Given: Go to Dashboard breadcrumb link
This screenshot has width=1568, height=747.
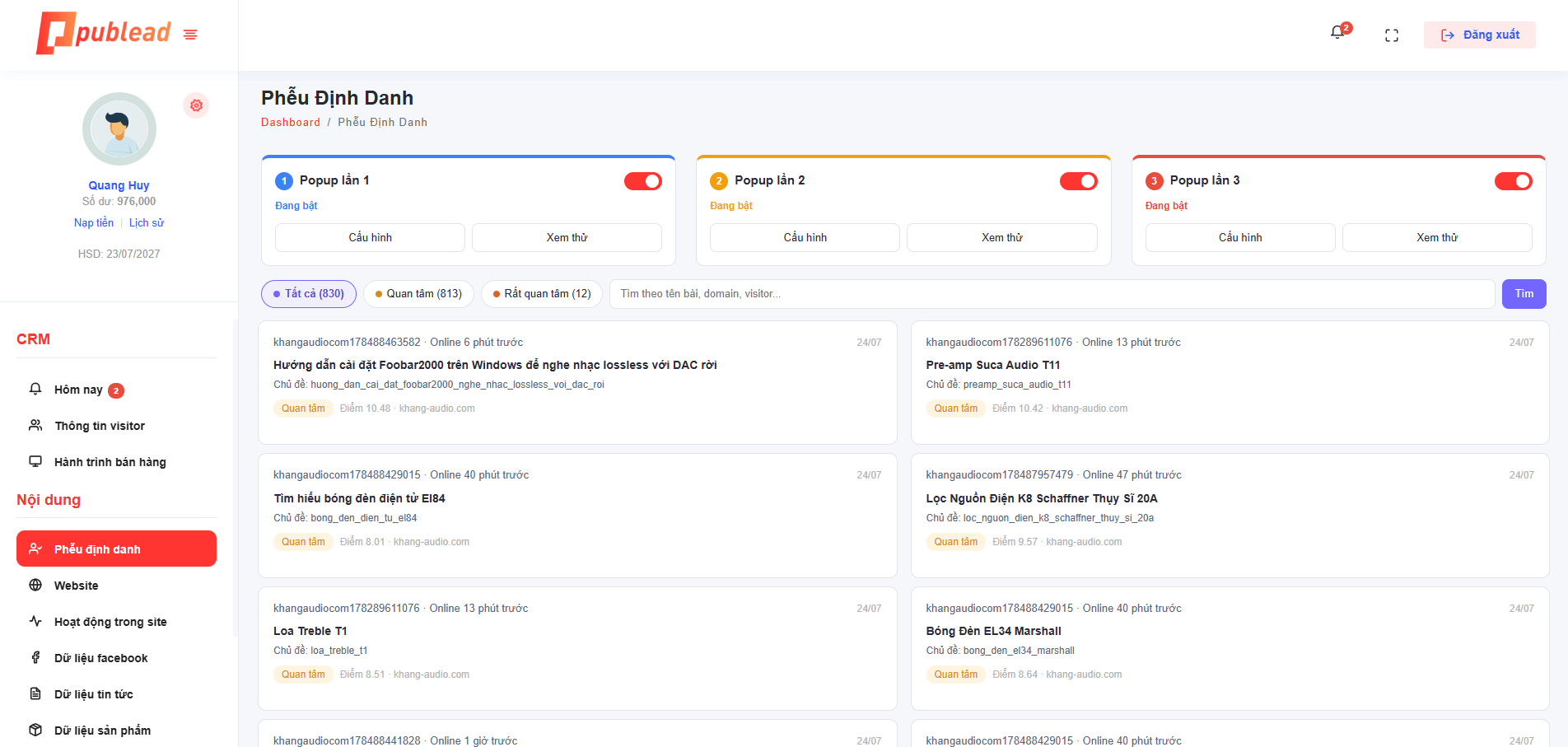Looking at the screenshot, I should click(x=291, y=122).
